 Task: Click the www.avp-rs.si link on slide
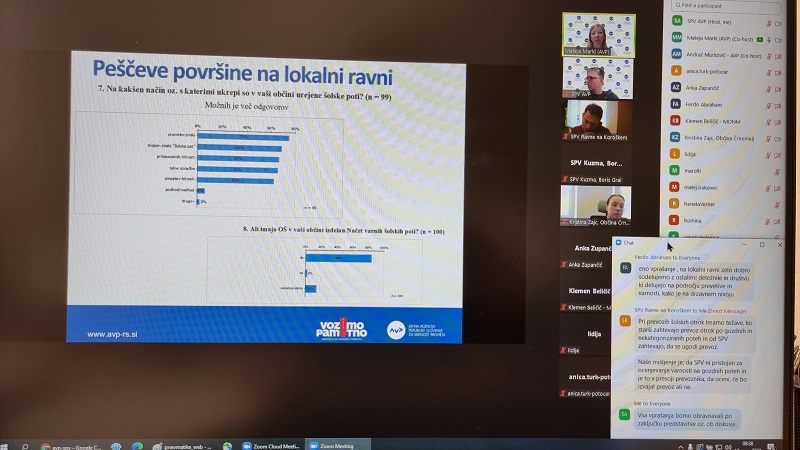pyautogui.click(x=111, y=334)
